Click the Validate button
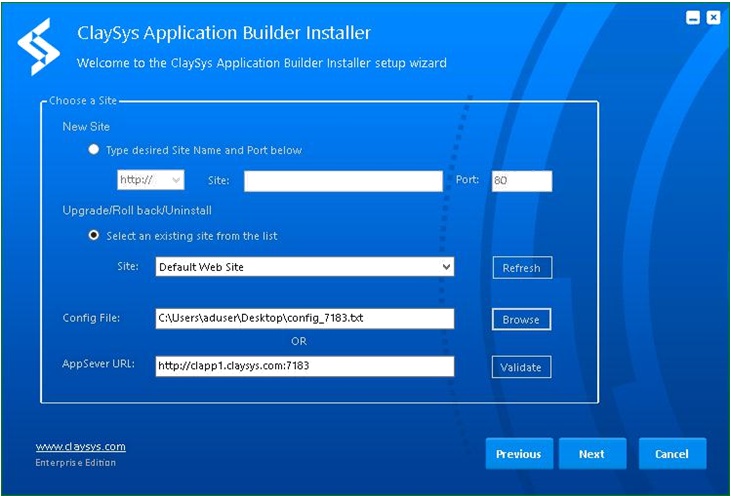 point(521,367)
